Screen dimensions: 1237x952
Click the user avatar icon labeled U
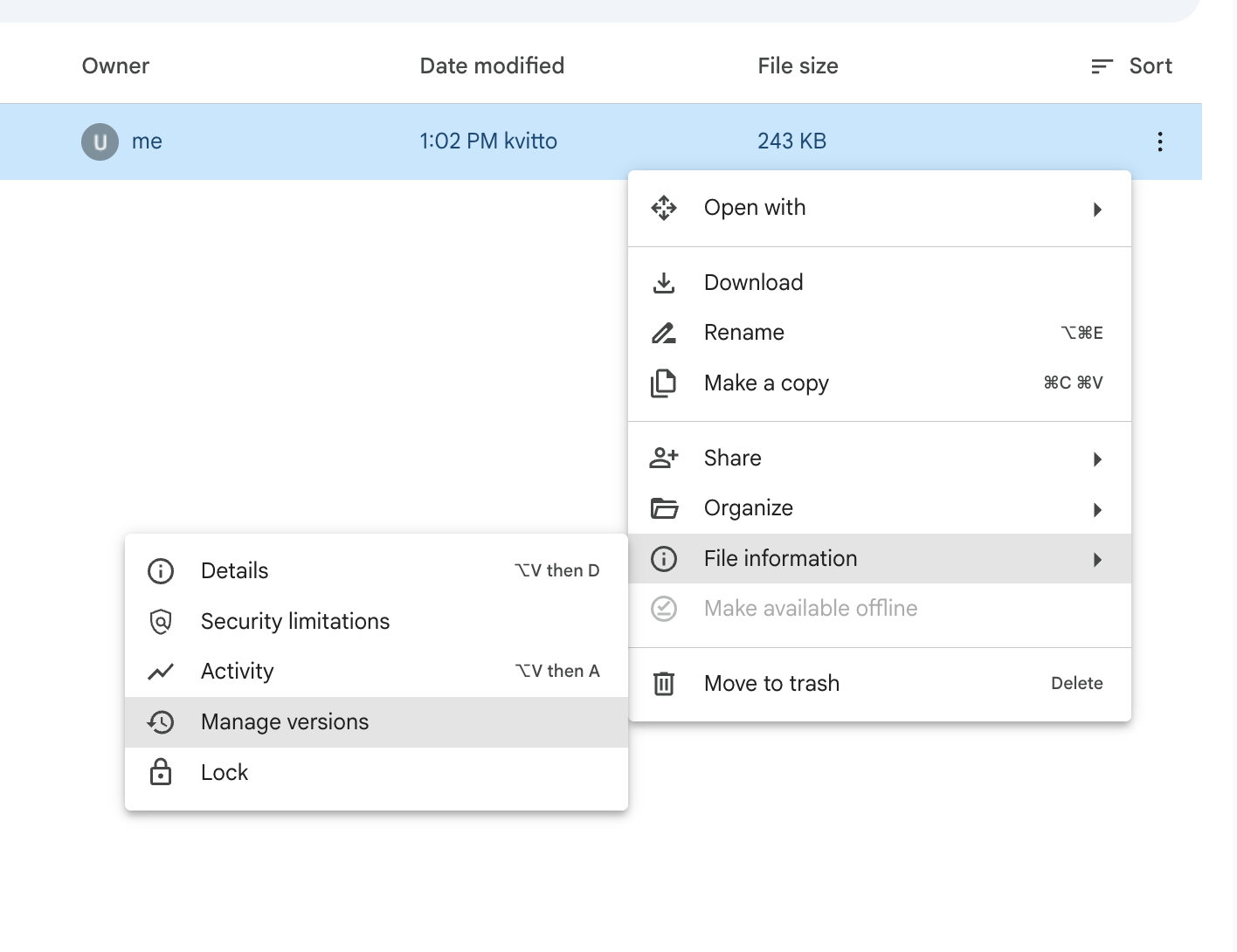(x=100, y=141)
